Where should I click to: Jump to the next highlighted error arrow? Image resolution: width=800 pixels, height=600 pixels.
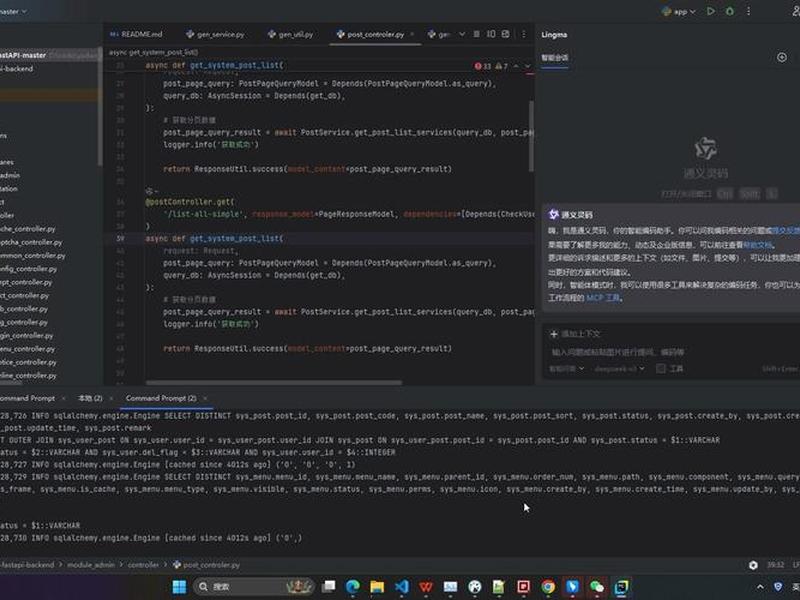coord(528,66)
